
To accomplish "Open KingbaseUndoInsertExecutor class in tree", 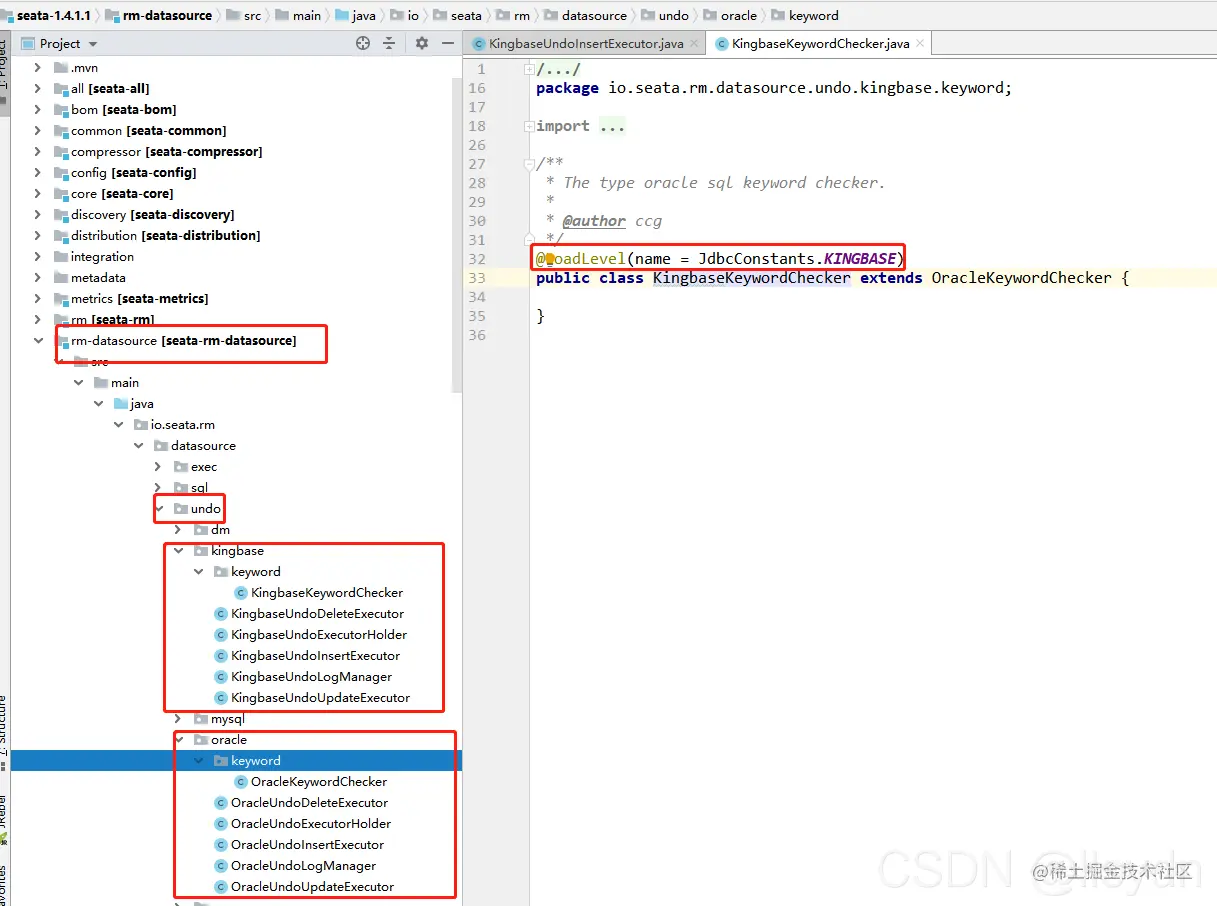I will tap(315, 656).
